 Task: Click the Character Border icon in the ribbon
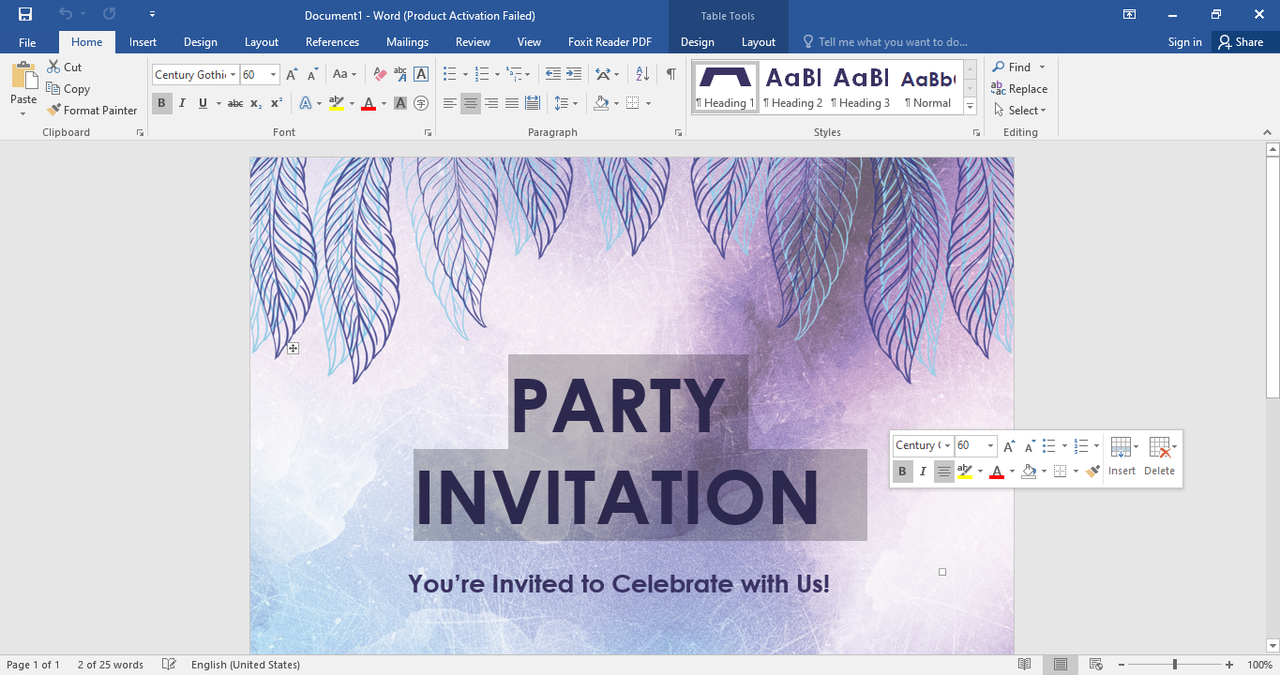(x=421, y=75)
